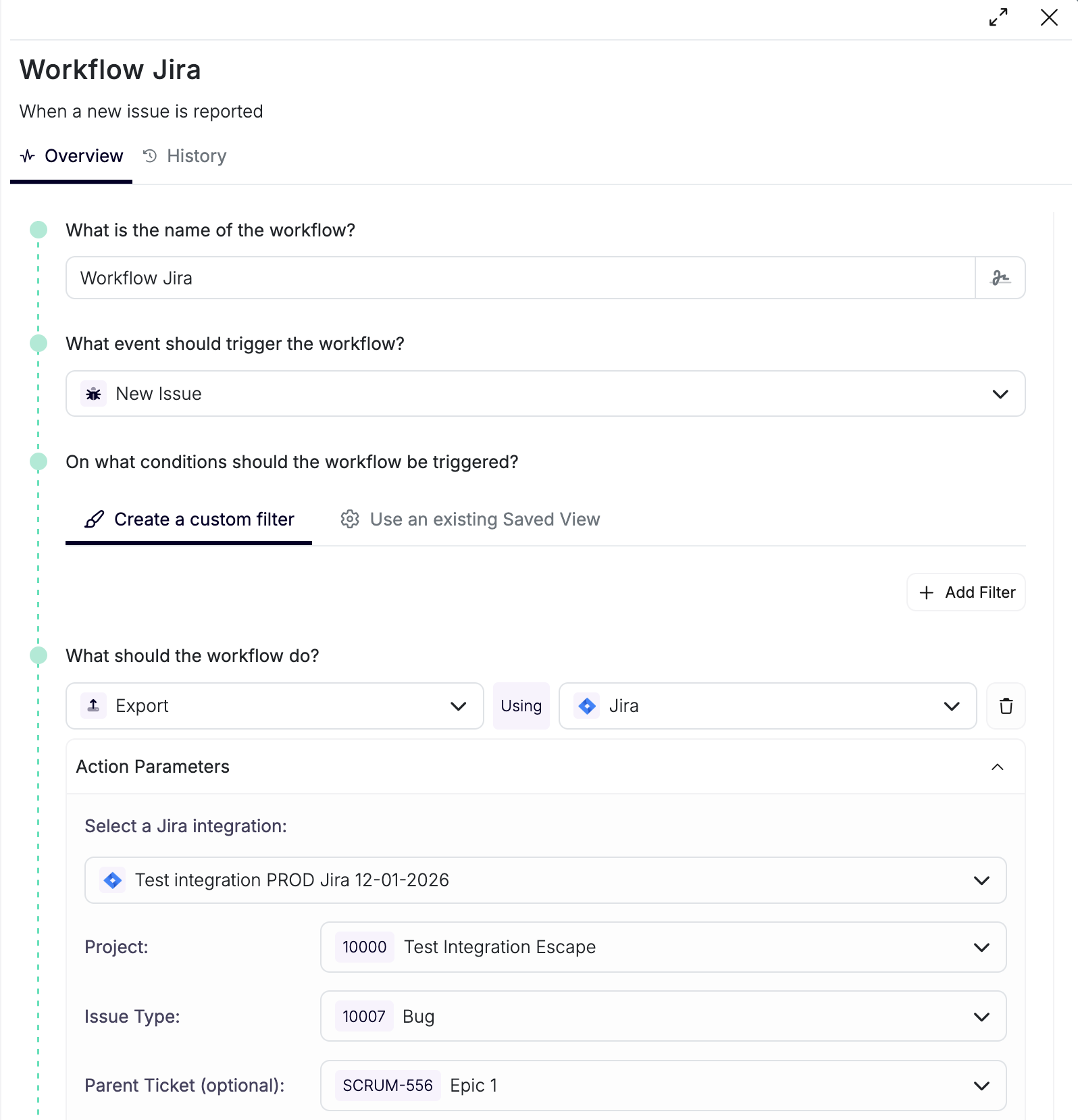Close the Workflow Jira panel
Viewport: 1078px width, 1120px height.
[x=1049, y=18]
